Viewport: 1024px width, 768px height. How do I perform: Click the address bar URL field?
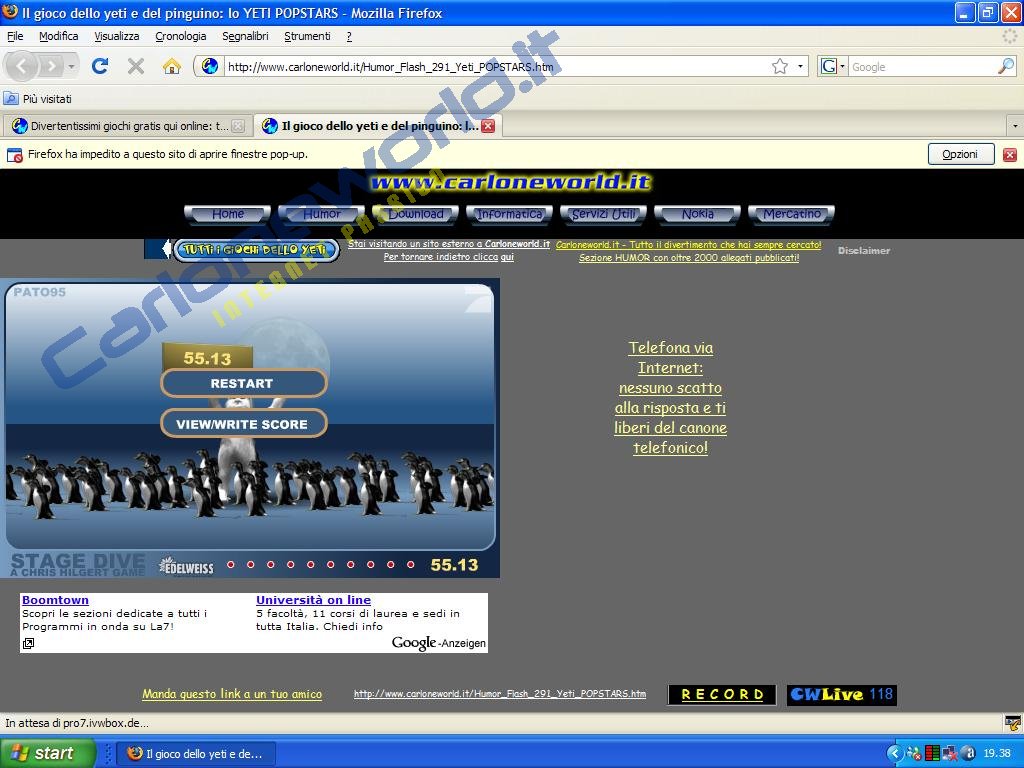click(496, 67)
